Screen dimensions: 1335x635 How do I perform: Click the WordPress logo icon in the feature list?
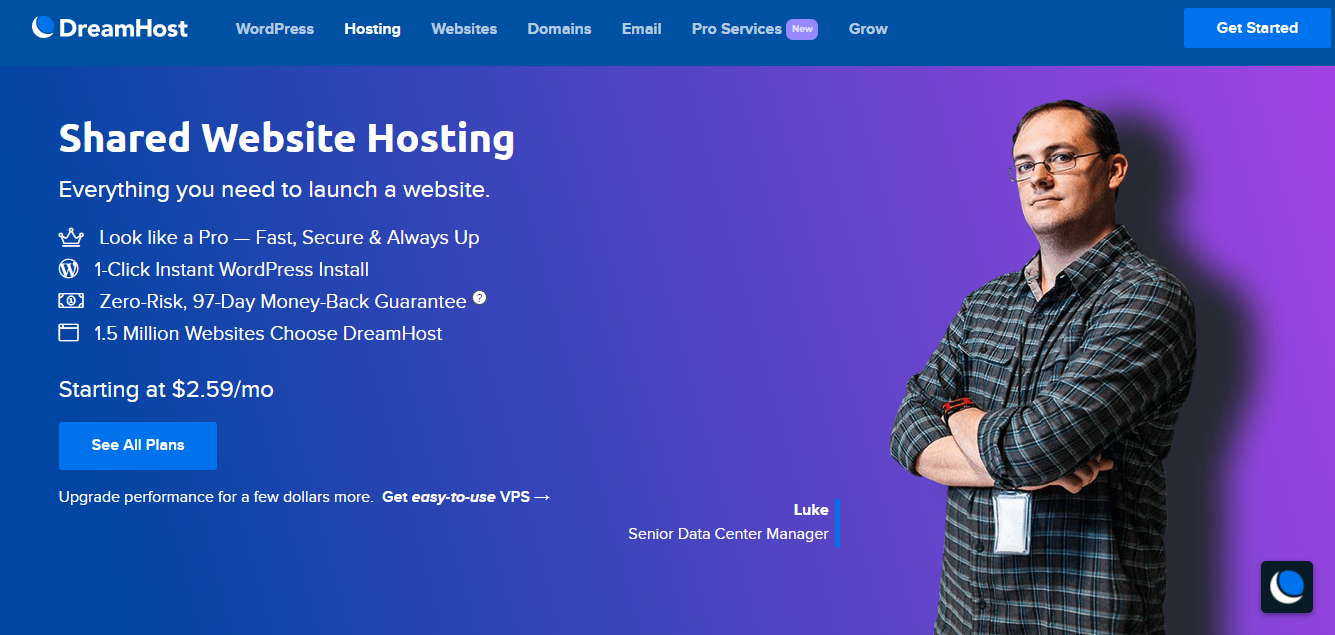(69, 269)
